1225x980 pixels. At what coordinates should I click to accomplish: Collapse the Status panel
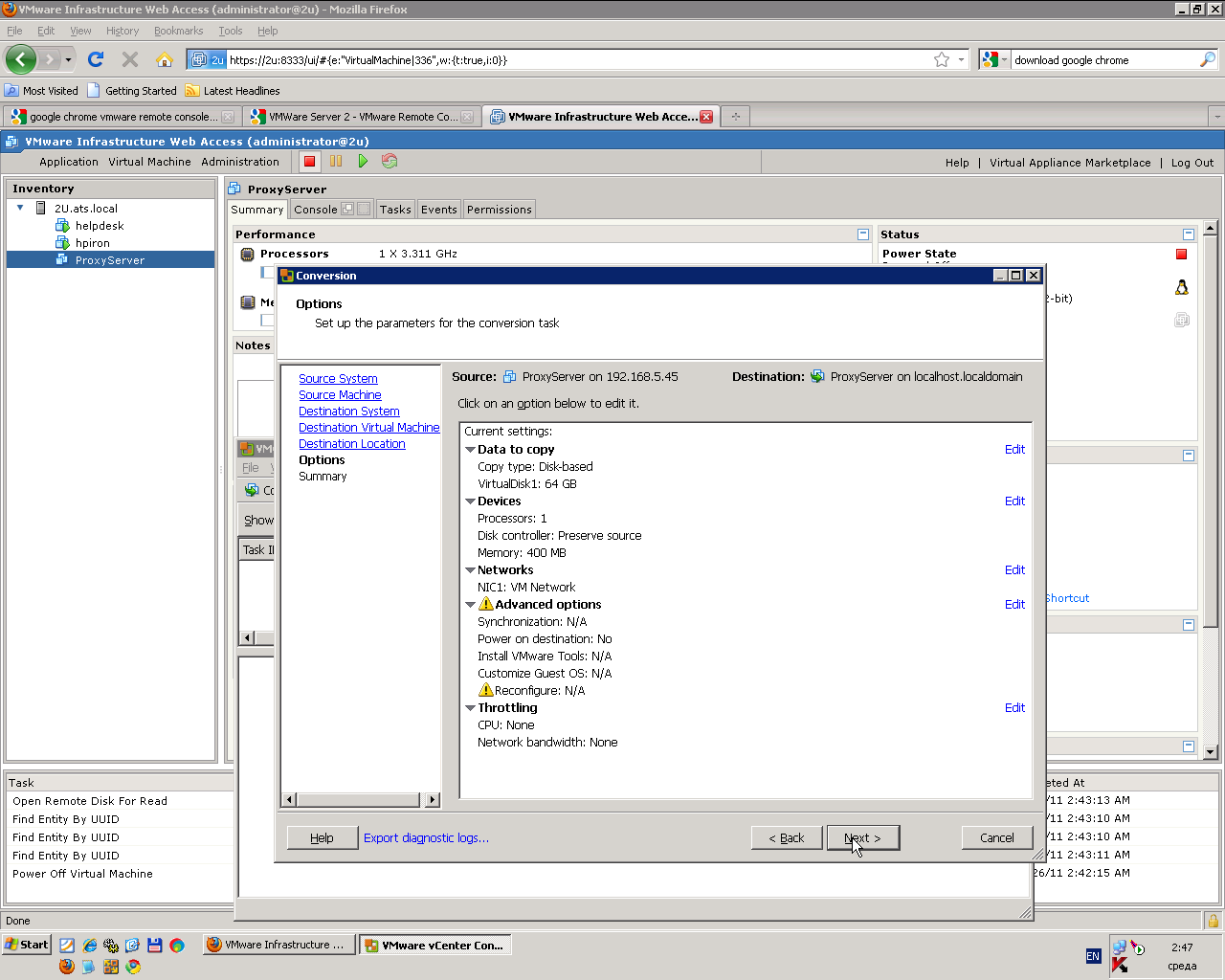click(x=1189, y=234)
